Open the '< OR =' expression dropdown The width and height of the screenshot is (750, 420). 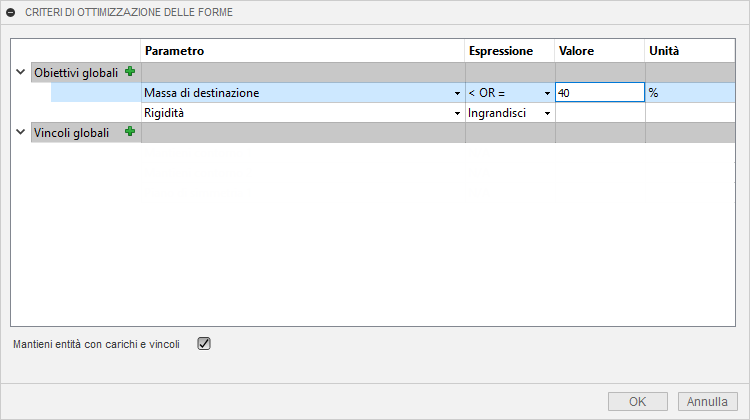[548, 93]
